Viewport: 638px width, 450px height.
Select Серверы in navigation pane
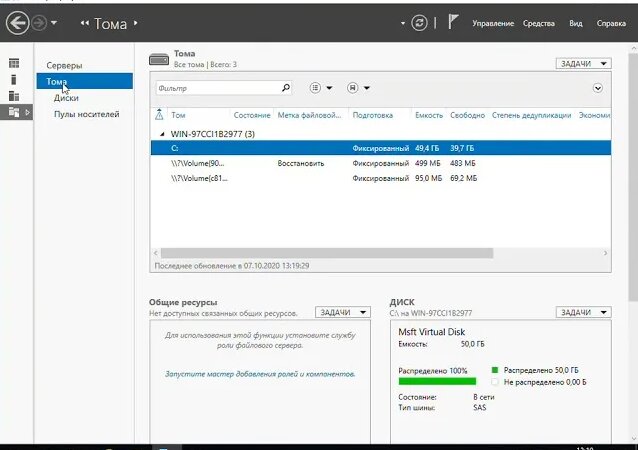[64, 66]
